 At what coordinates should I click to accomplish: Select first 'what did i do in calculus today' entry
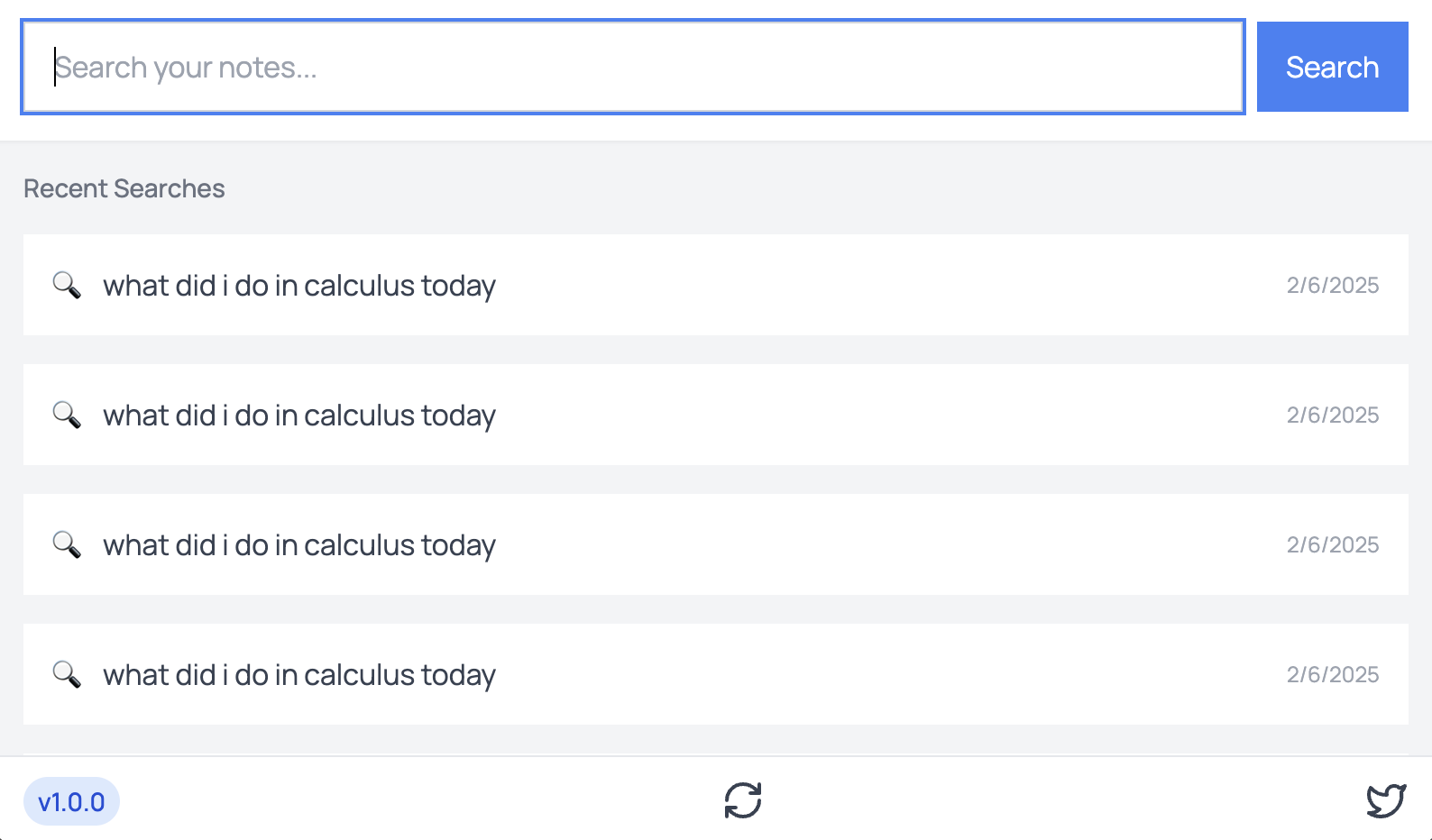[299, 286]
